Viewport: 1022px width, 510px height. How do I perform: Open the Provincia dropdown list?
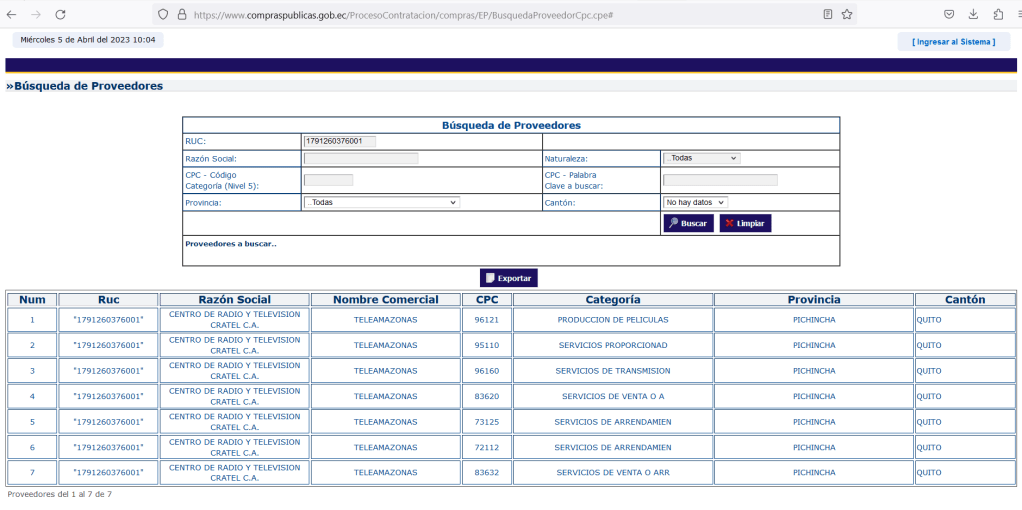381,202
